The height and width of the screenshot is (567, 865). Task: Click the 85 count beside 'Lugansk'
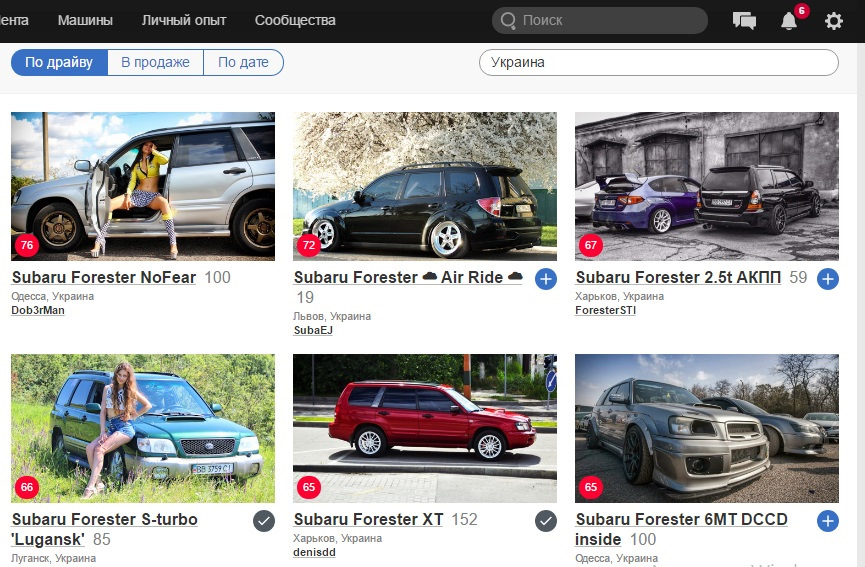102,539
